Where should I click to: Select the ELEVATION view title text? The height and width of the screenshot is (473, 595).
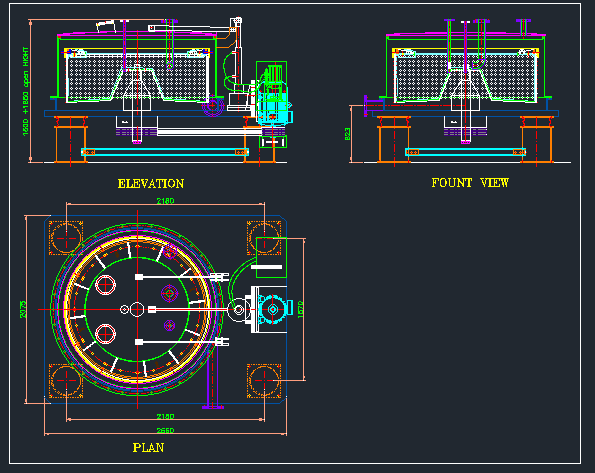(x=151, y=184)
